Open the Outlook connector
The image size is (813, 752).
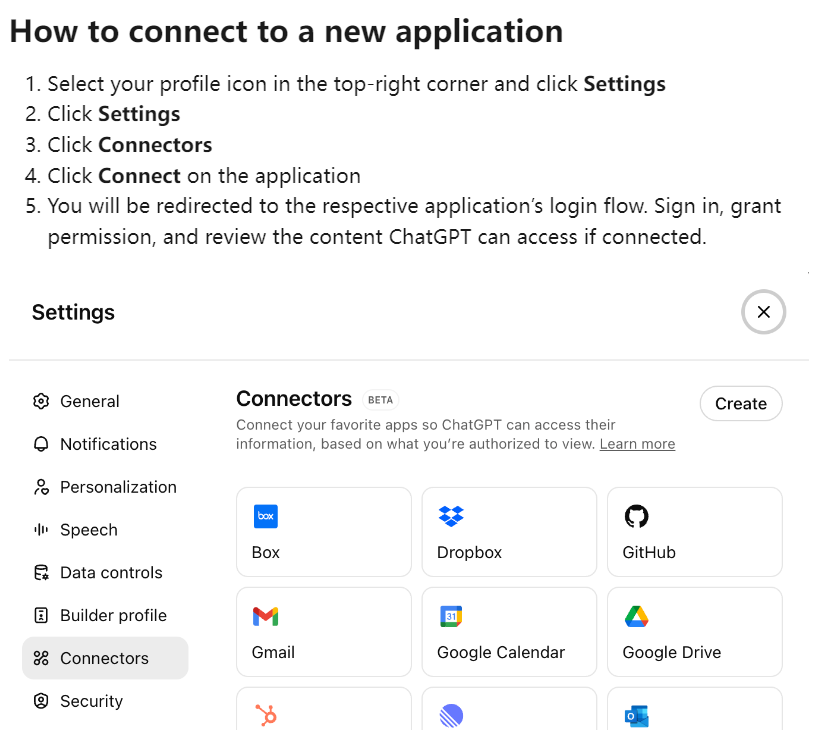tap(636, 716)
